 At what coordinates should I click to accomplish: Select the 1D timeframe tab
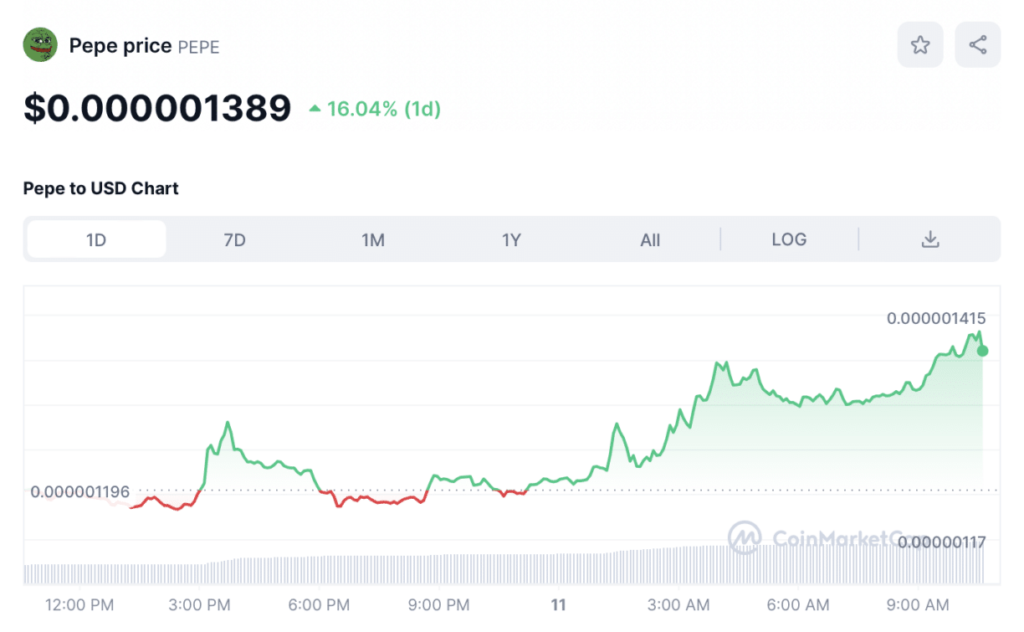(96, 239)
